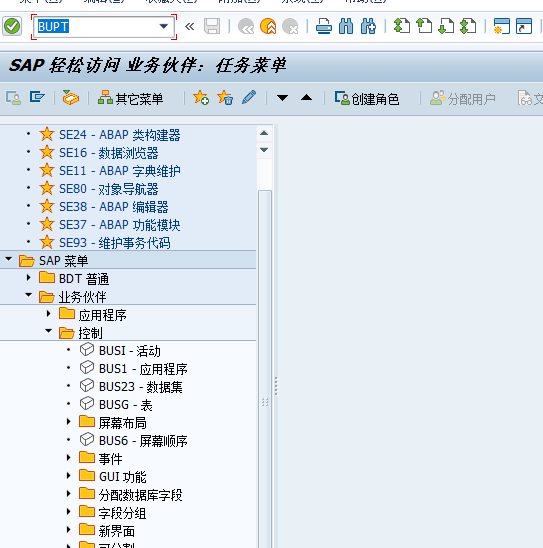The image size is (543, 548).
Task: Click the Cancel icon
Action: (x=290, y=27)
